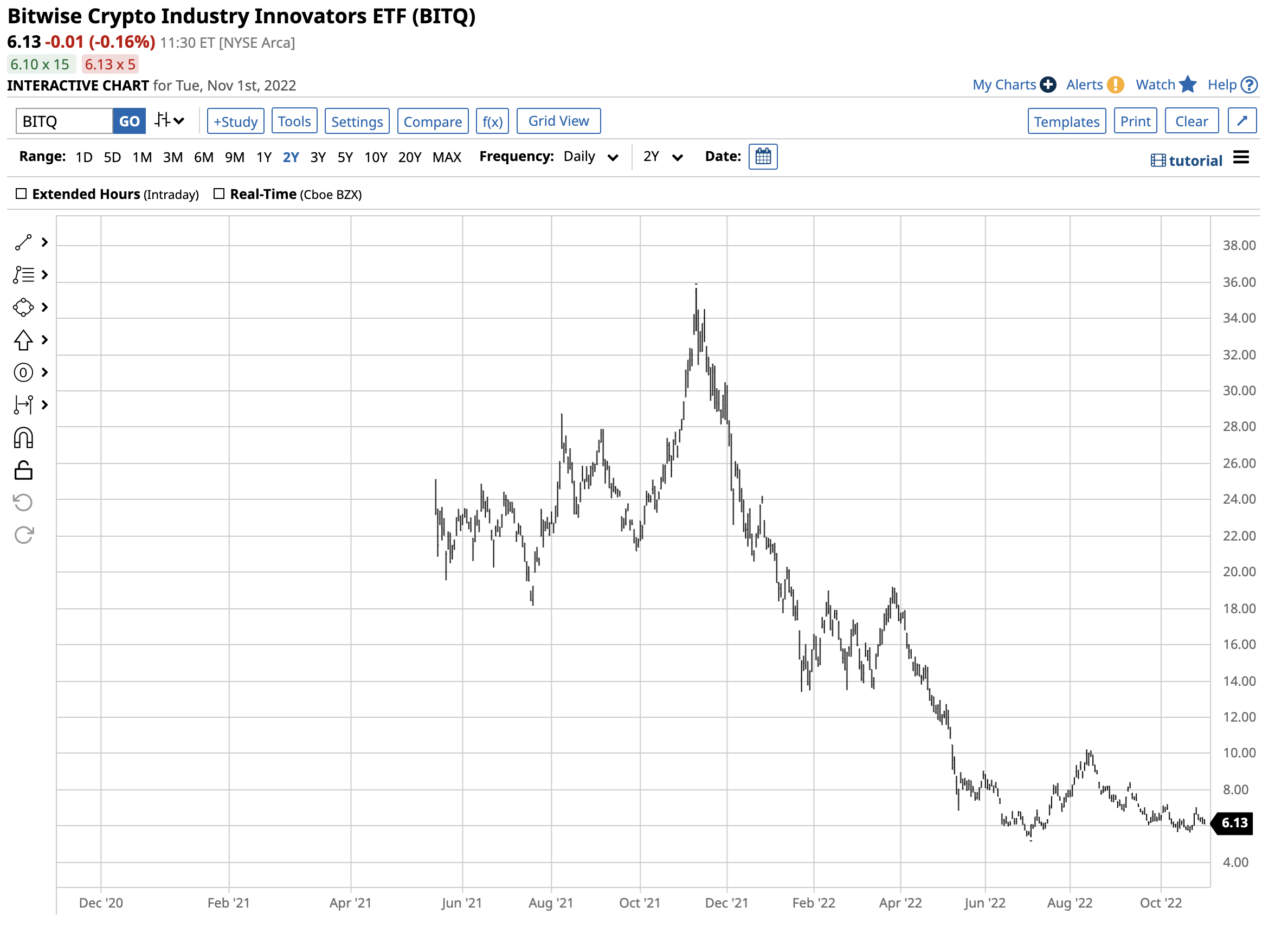
Task: Click the expand chart arrow icon
Action: 1241,121
